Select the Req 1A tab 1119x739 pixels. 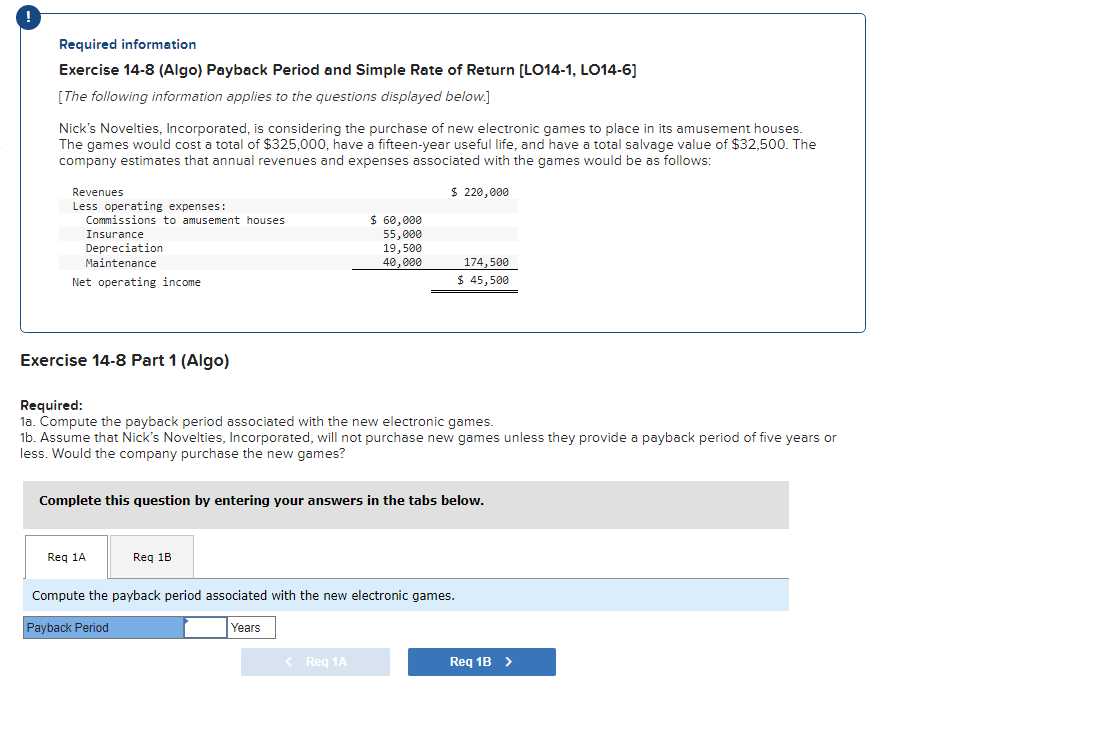tap(66, 556)
